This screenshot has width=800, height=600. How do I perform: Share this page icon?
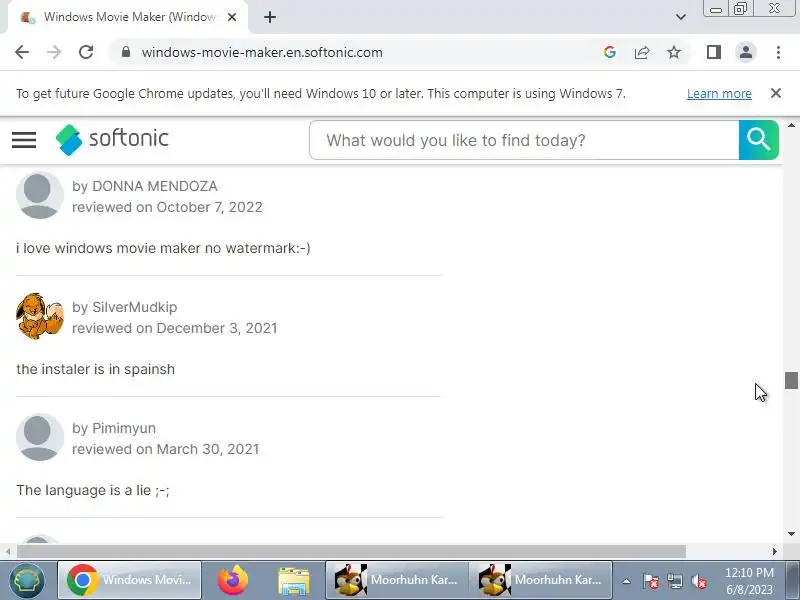[x=642, y=52]
